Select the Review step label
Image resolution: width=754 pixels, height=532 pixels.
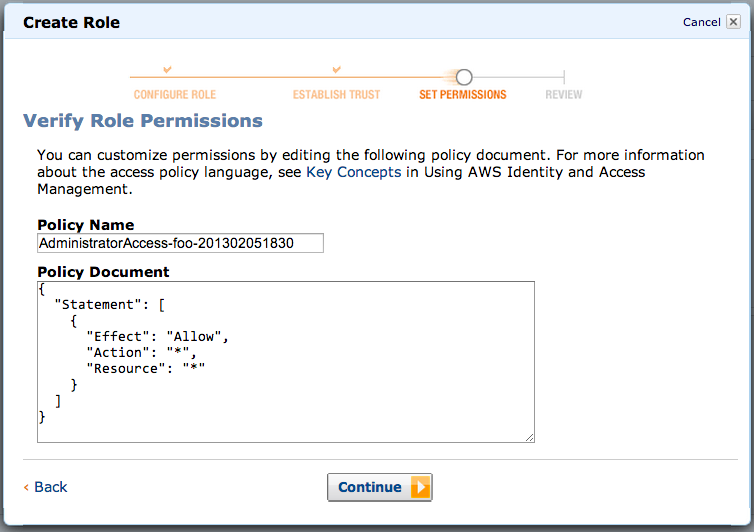click(x=564, y=95)
